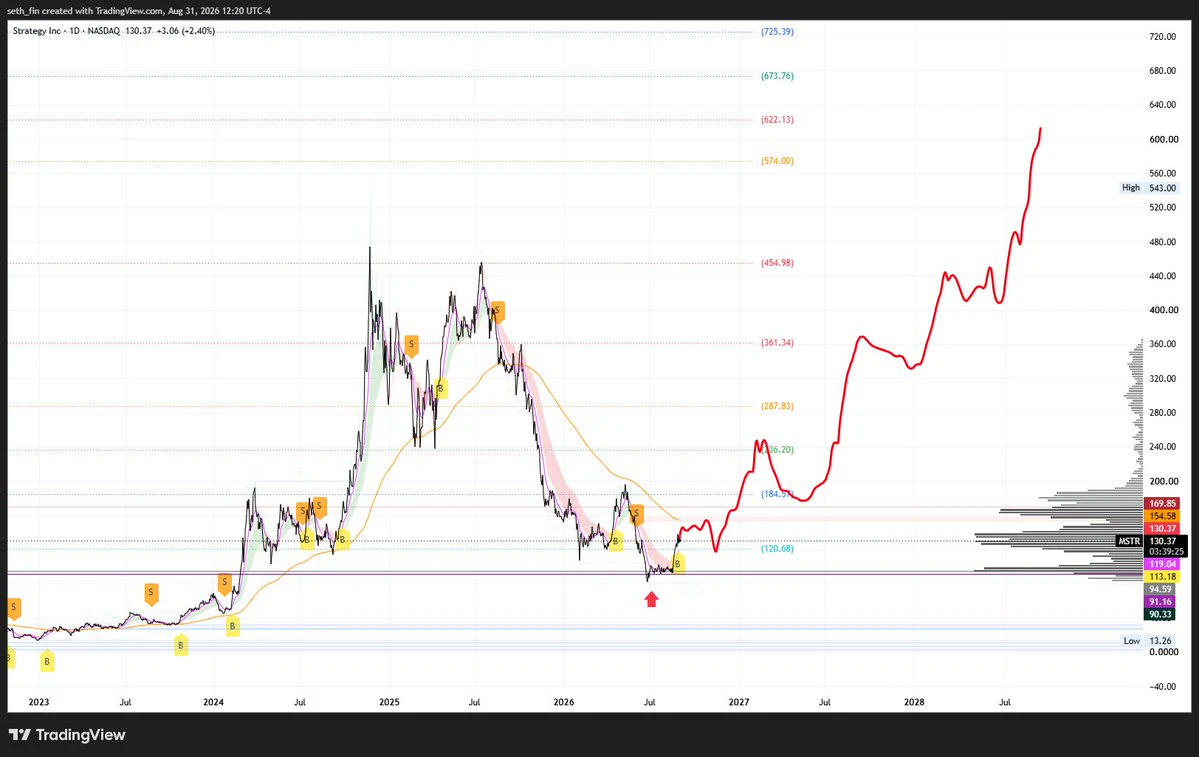Click the TradingView logo in the footer

(x=67, y=735)
